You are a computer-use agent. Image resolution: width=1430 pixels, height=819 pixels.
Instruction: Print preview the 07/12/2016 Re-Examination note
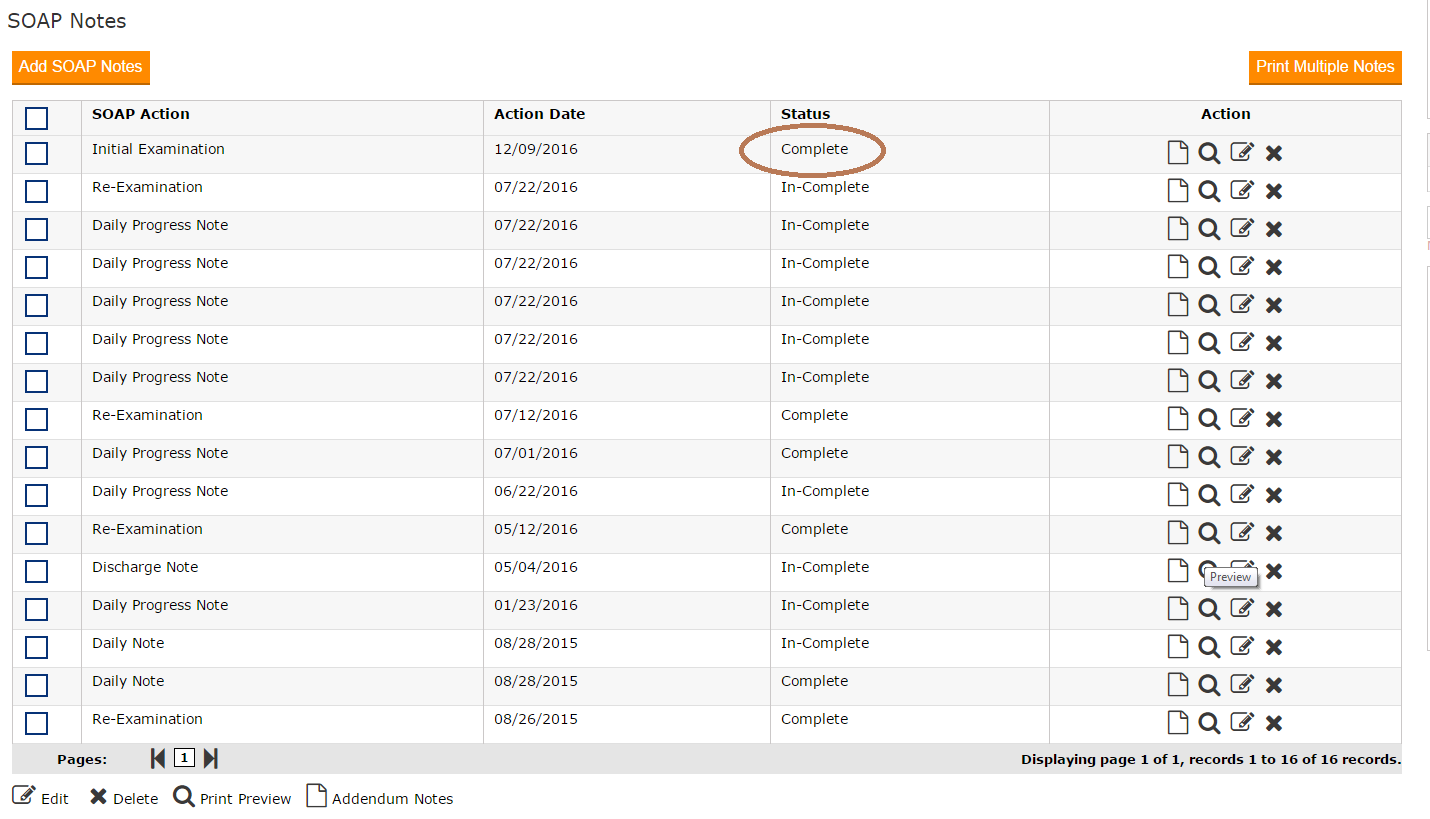click(1209, 419)
